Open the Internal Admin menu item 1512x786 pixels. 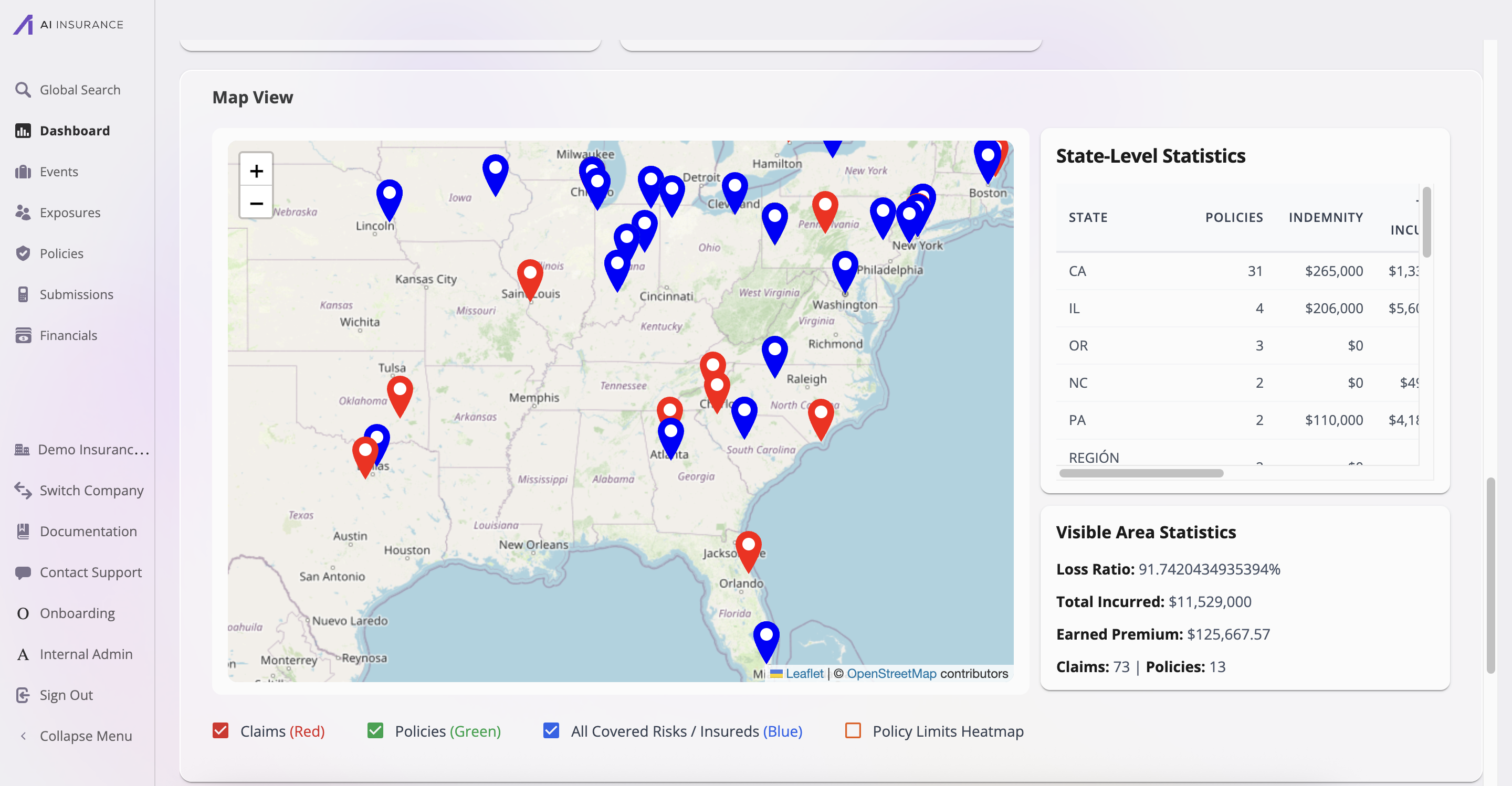click(86, 654)
